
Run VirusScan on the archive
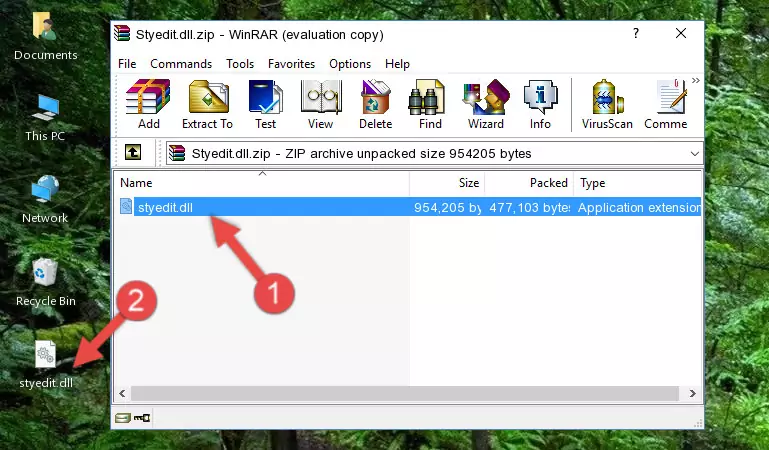(x=607, y=104)
